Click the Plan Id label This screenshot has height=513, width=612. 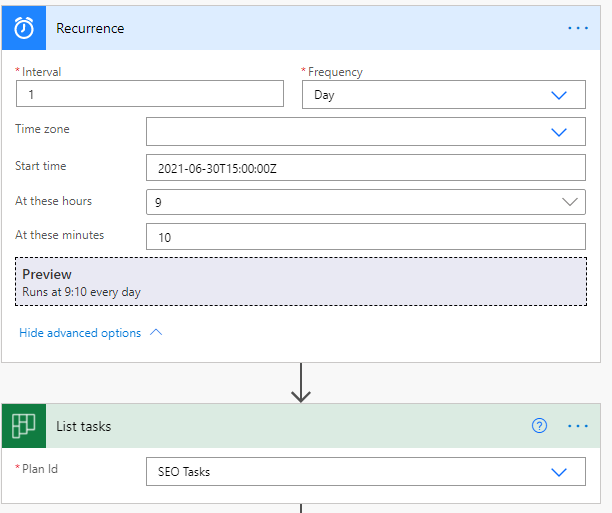[x=39, y=468]
